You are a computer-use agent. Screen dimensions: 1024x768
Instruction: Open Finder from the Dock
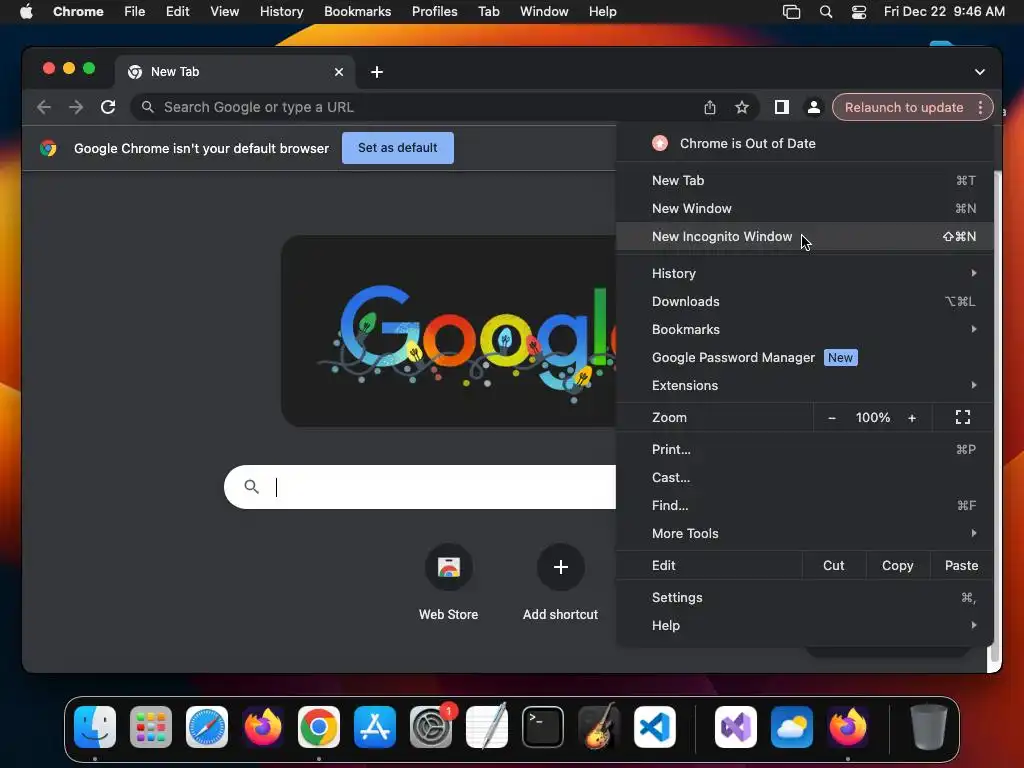click(95, 727)
